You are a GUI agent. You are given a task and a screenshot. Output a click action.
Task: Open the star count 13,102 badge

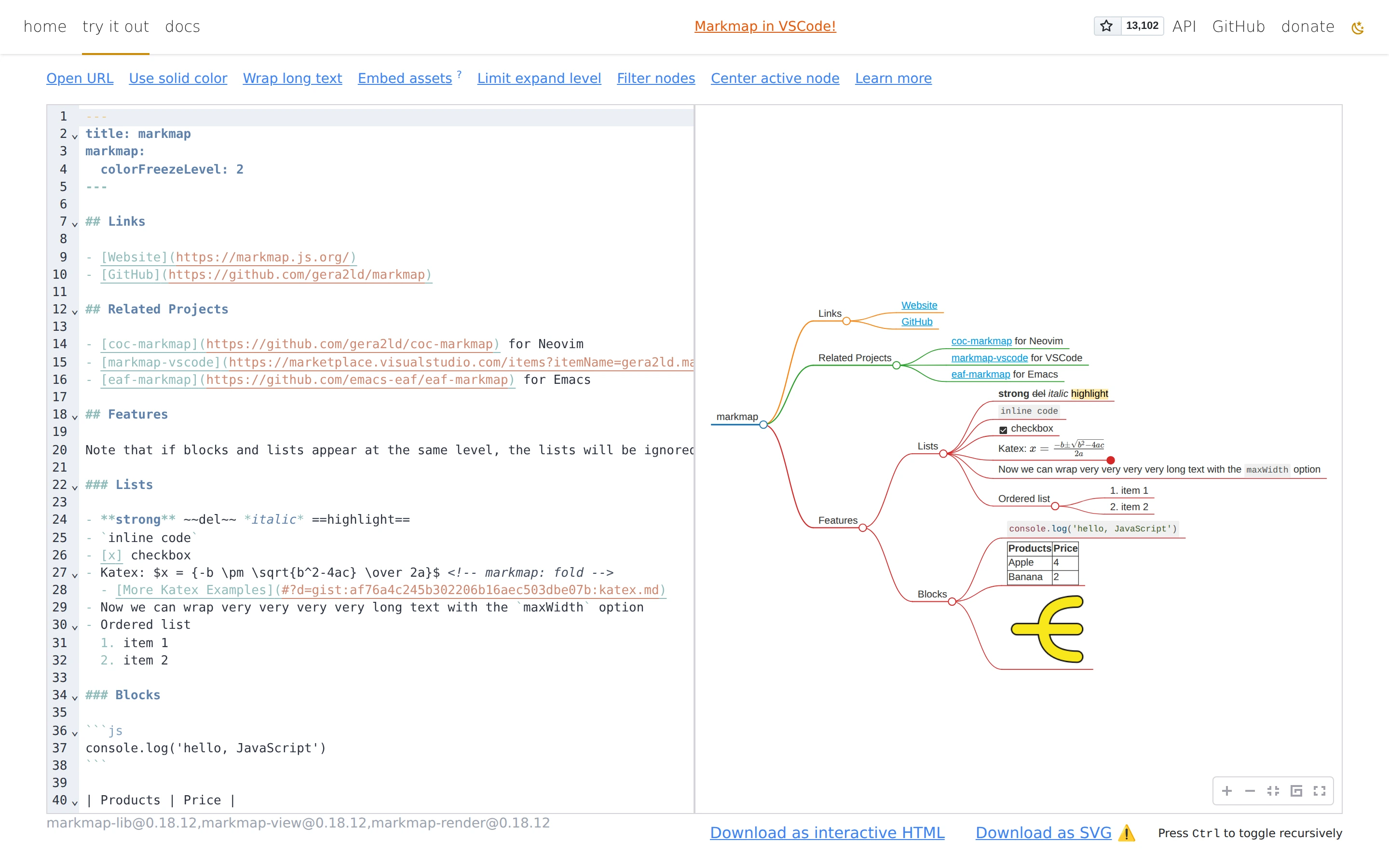pos(1142,26)
